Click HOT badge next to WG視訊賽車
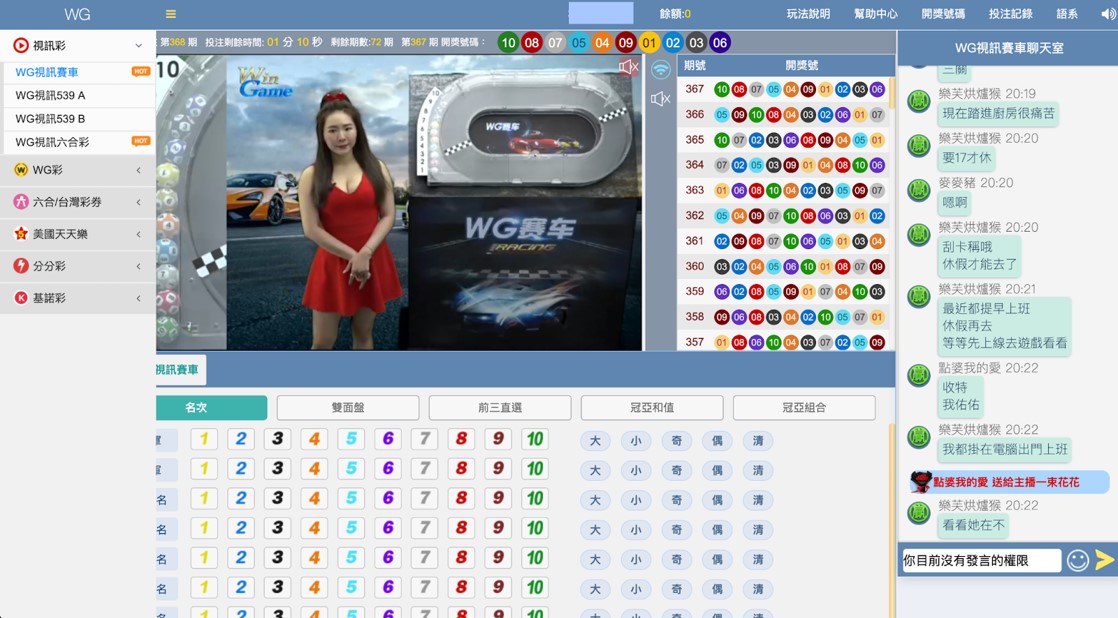This screenshot has width=1118, height=618. tap(141, 71)
